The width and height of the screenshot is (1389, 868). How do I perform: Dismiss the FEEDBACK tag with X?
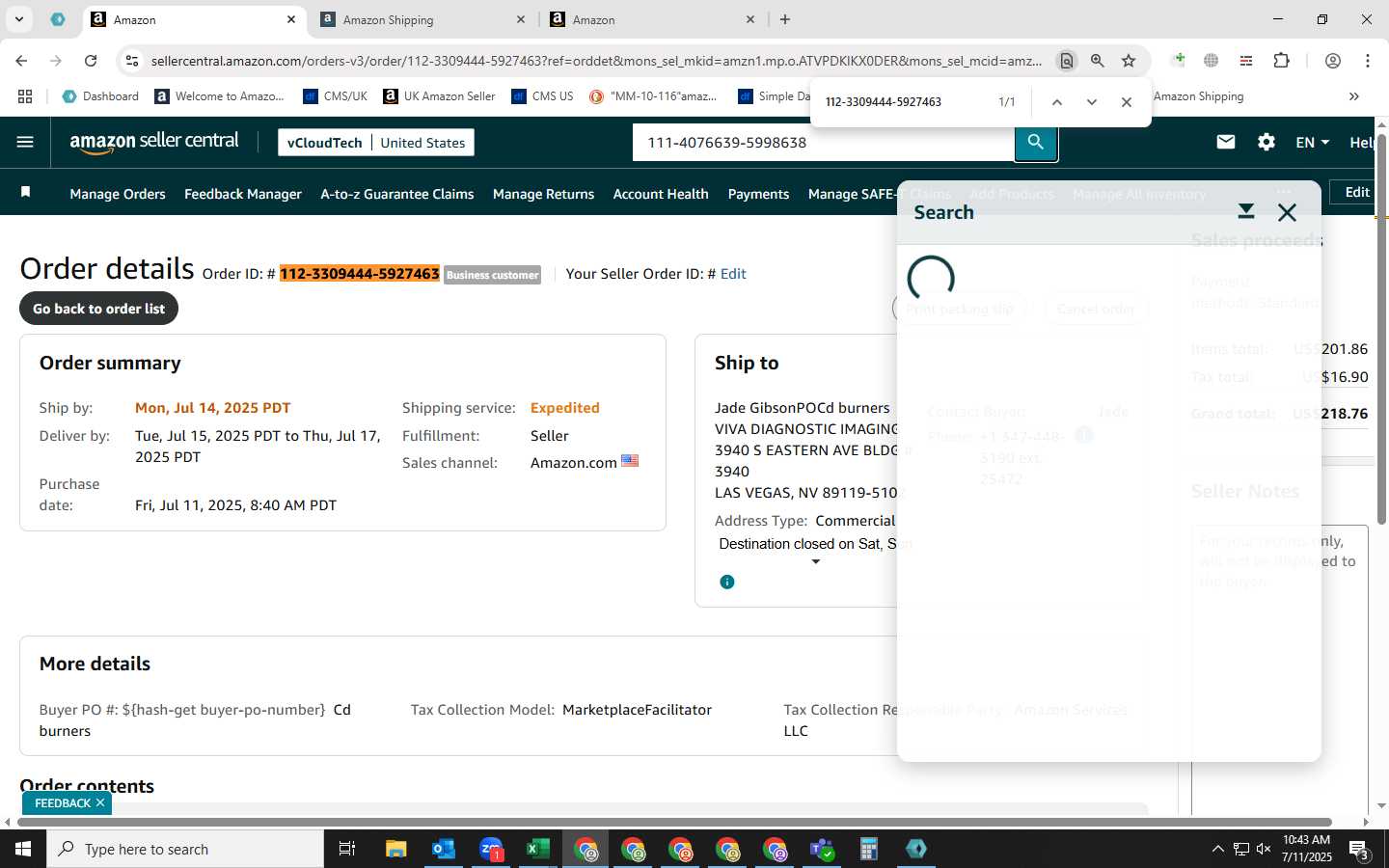100,802
